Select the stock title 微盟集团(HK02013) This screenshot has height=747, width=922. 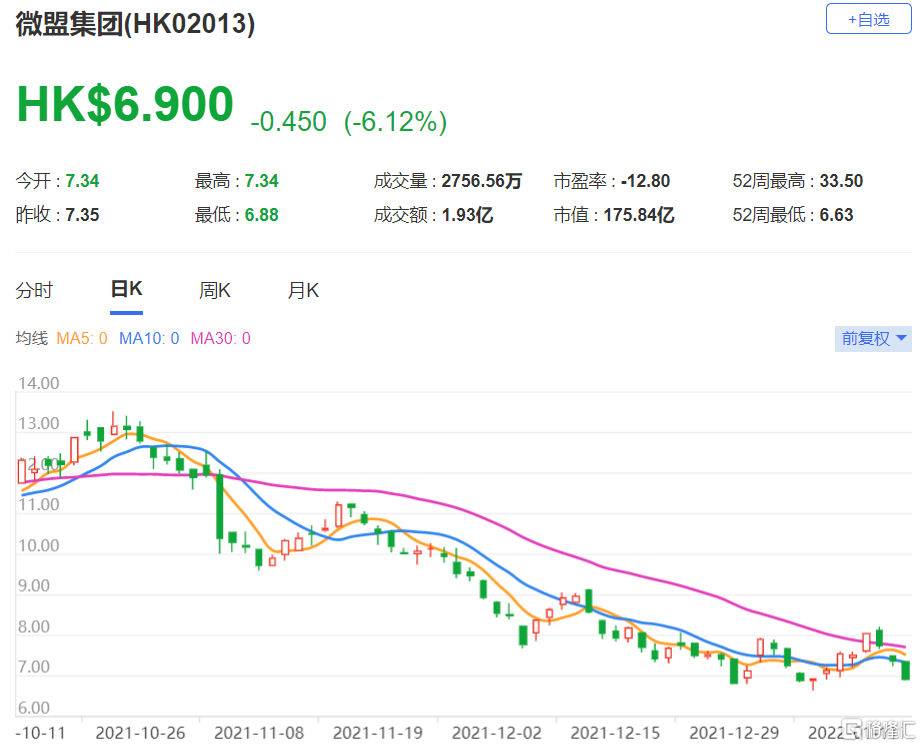(x=135, y=24)
